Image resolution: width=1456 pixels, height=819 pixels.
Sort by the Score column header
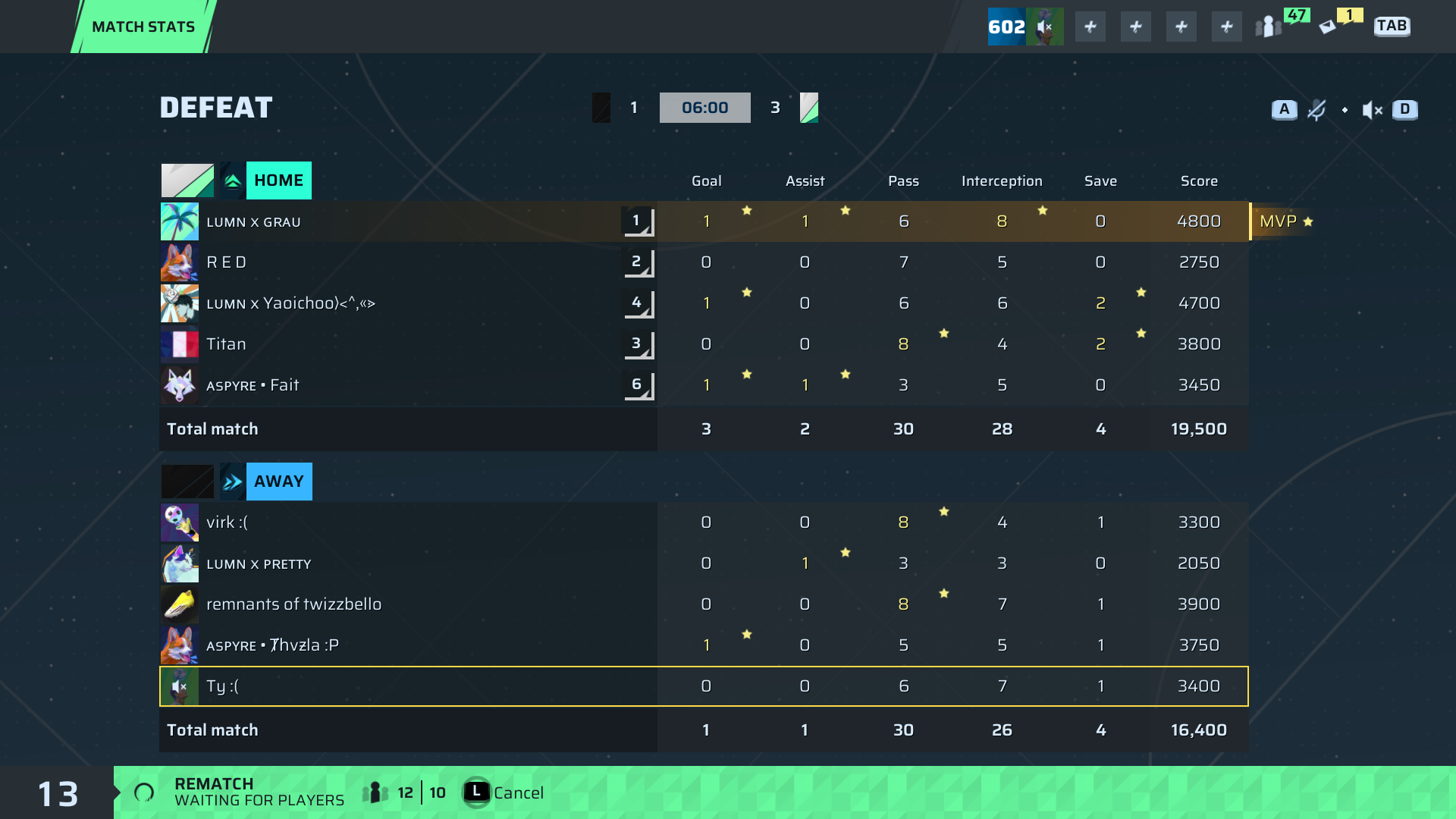click(x=1199, y=181)
